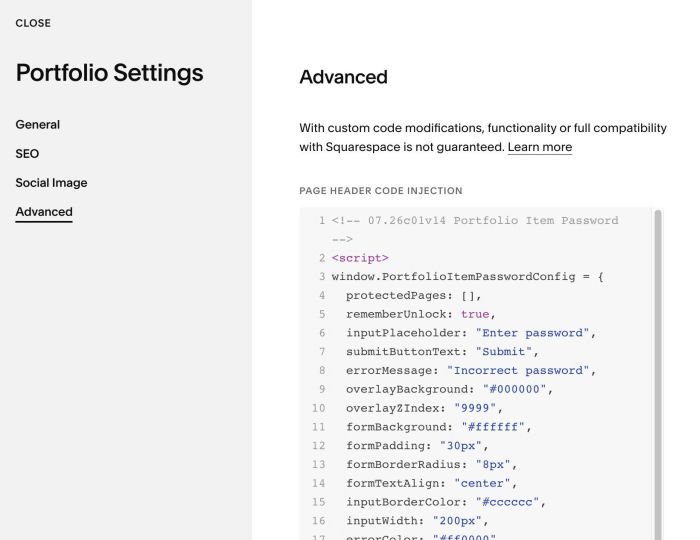Click the formBackground "#ffffff" value

[x=493, y=427]
